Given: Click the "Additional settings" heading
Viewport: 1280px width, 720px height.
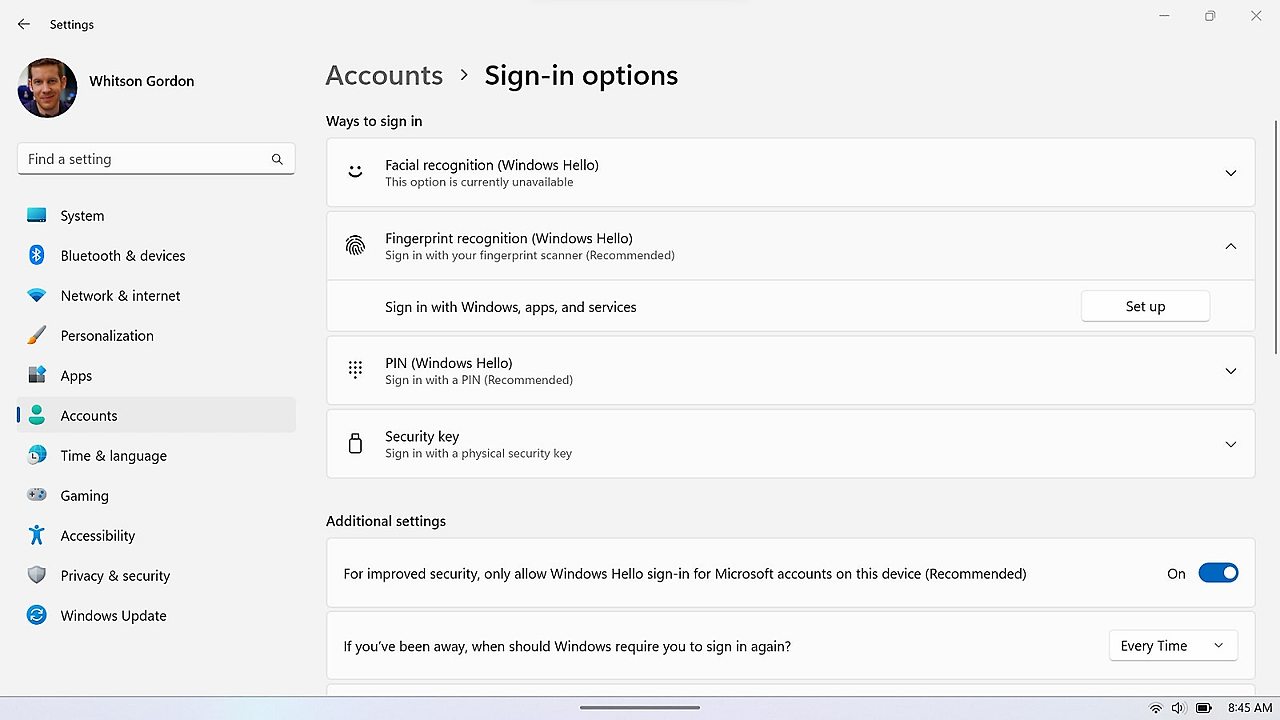Looking at the screenshot, I should [x=386, y=521].
